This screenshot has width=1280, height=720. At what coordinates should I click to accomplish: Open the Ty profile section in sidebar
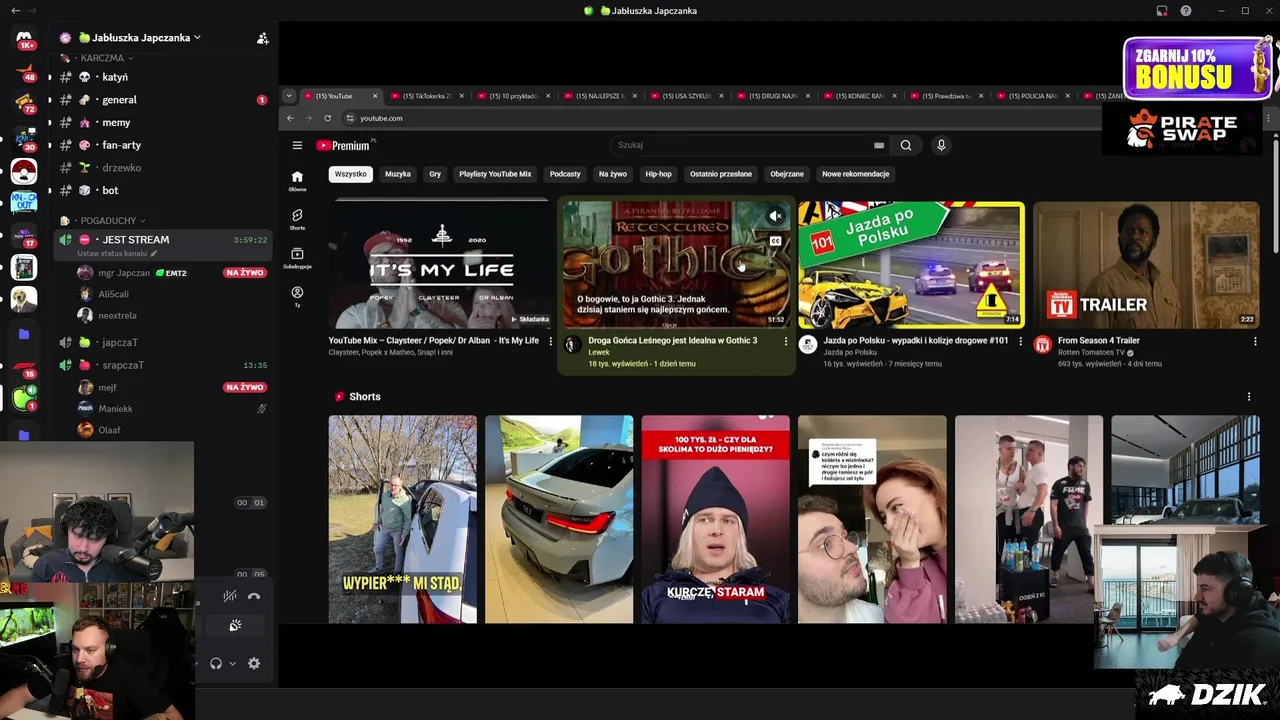click(x=297, y=297)
